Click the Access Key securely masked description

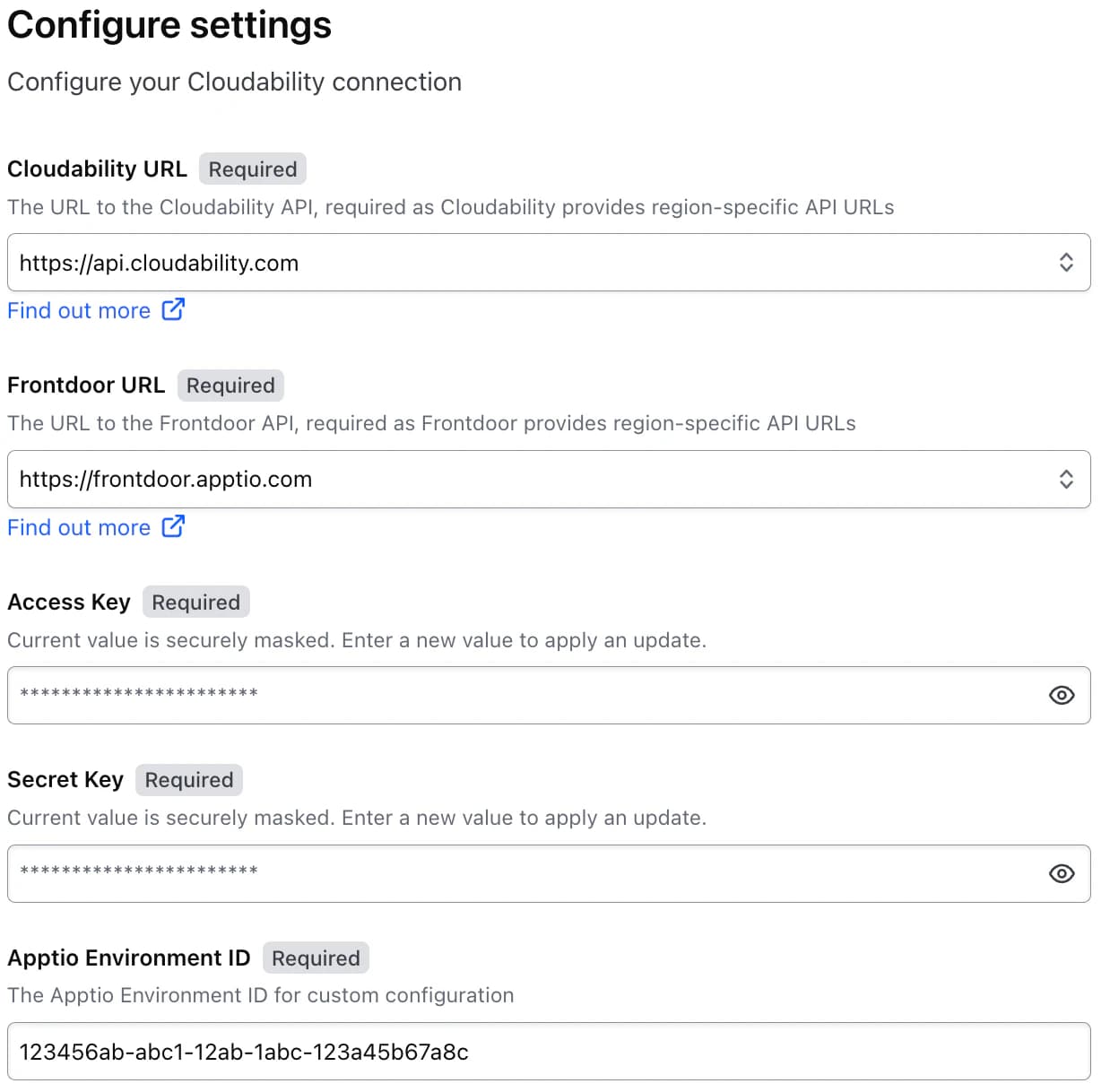(x=357, y=640)
